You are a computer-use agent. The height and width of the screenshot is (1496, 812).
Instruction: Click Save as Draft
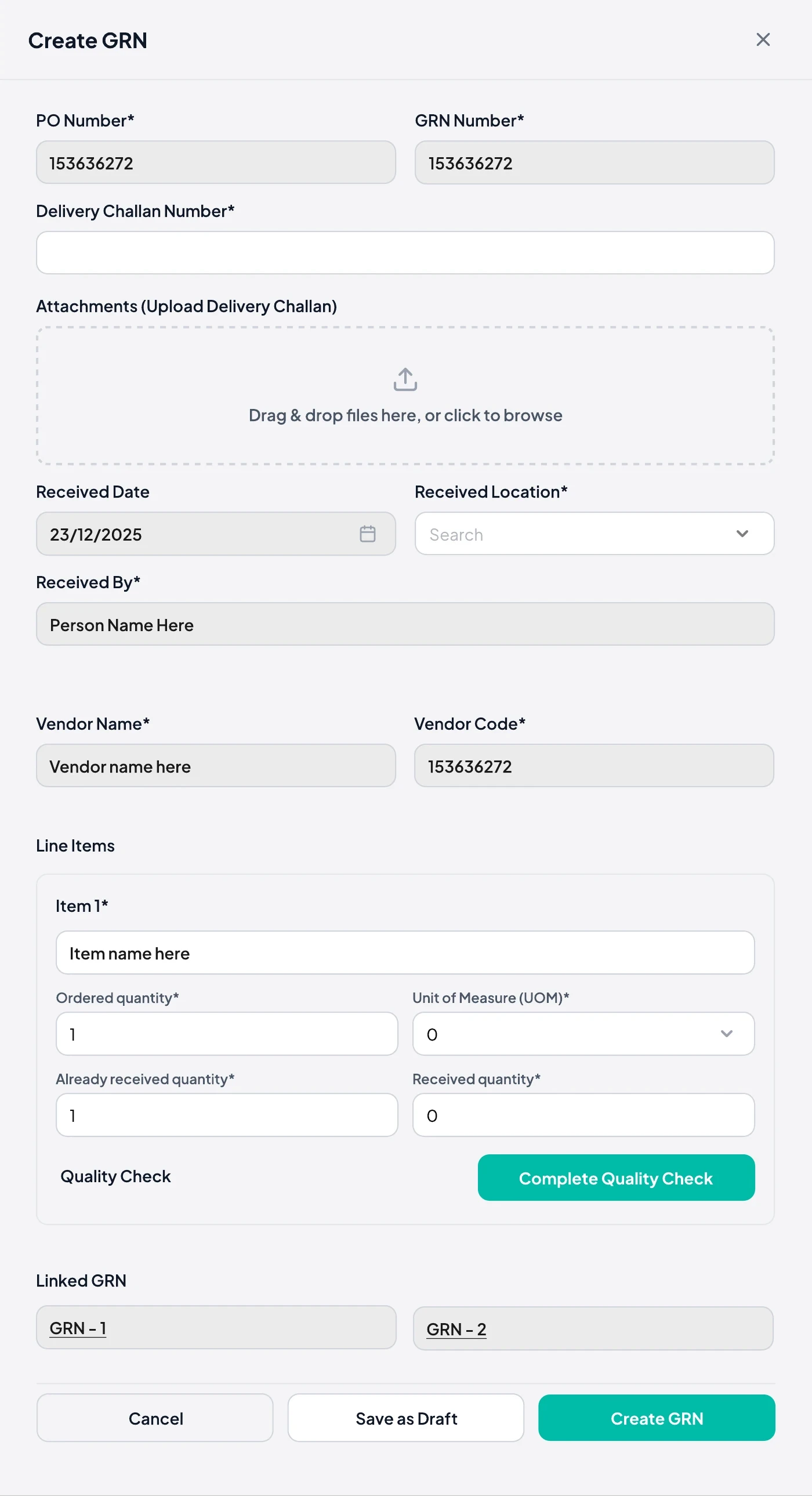tap(406, 1418)
